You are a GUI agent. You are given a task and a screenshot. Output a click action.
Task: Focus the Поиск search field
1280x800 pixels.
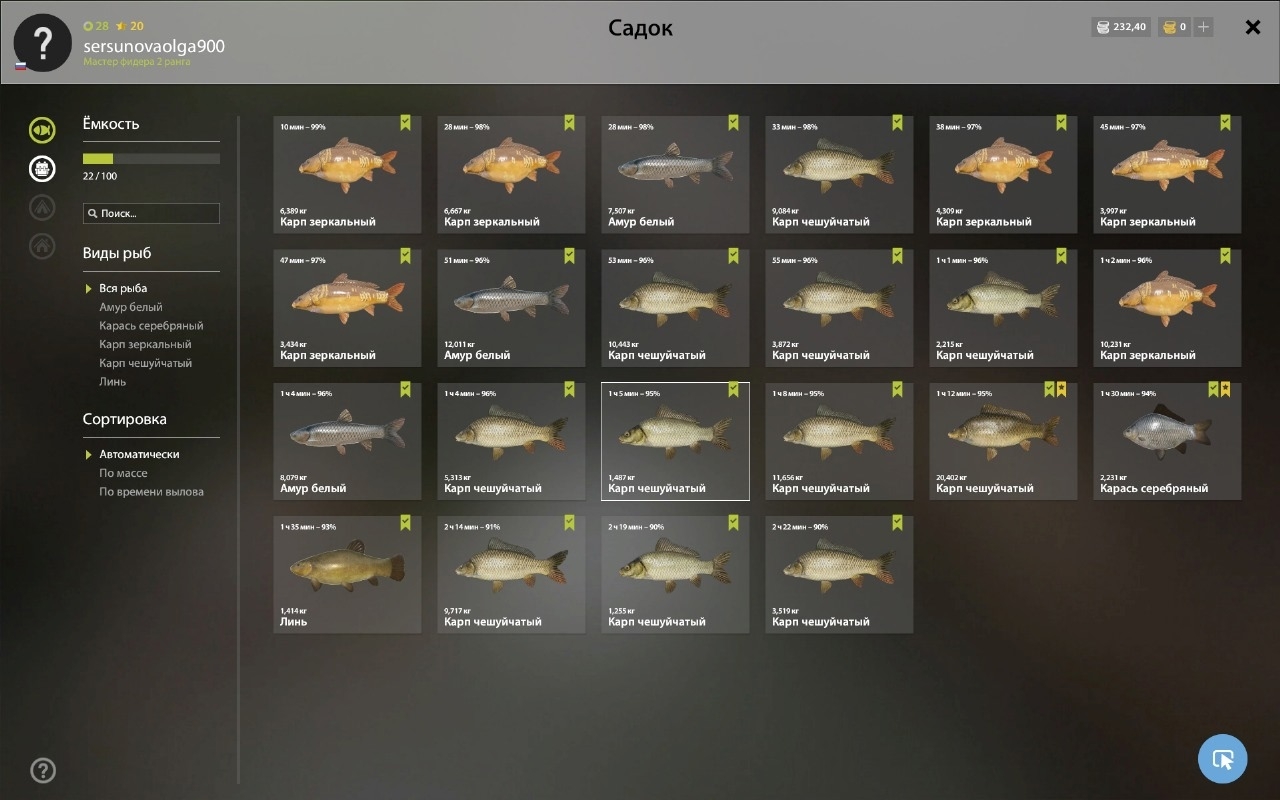point(151,213)
